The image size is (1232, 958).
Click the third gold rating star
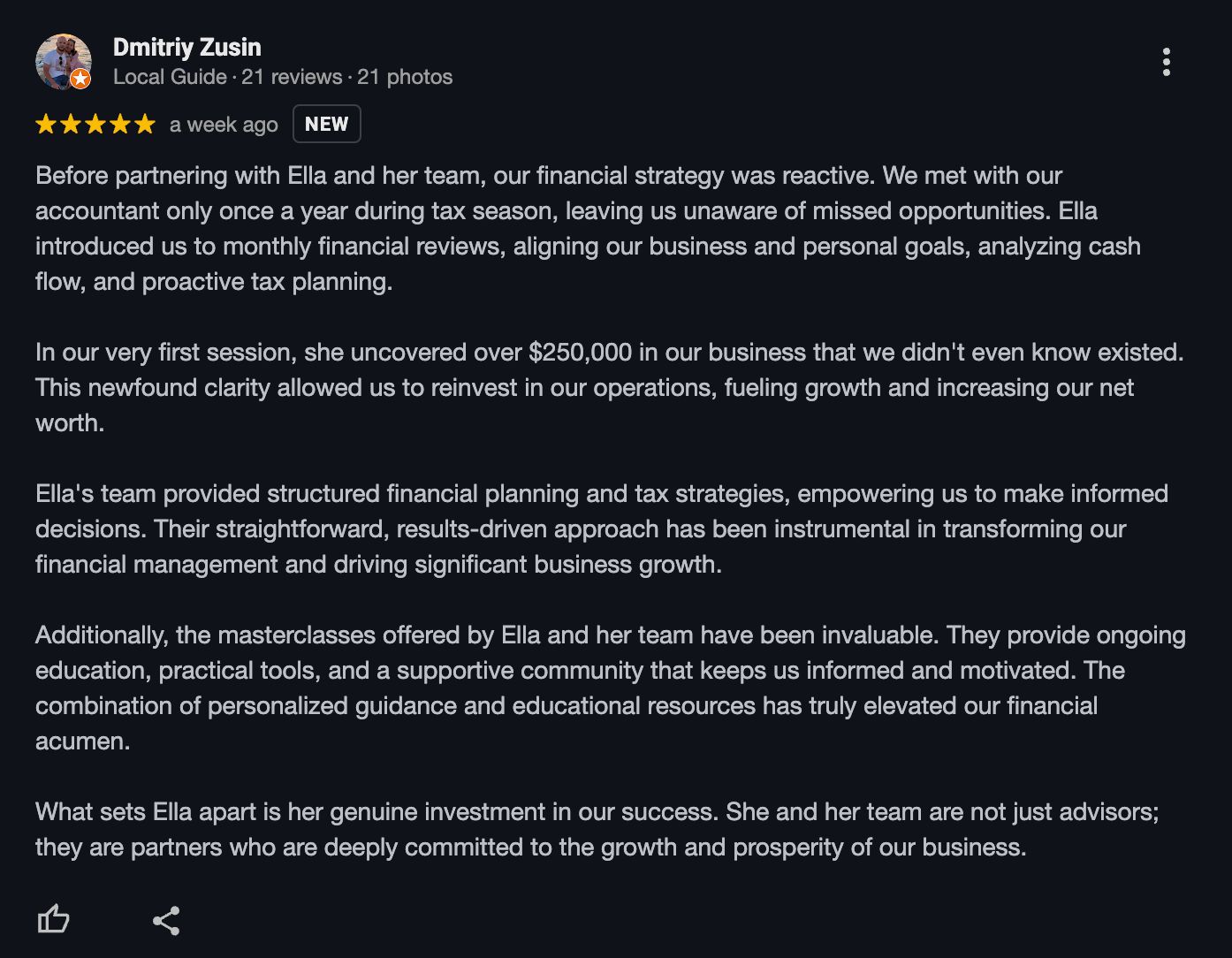point(95,125)
